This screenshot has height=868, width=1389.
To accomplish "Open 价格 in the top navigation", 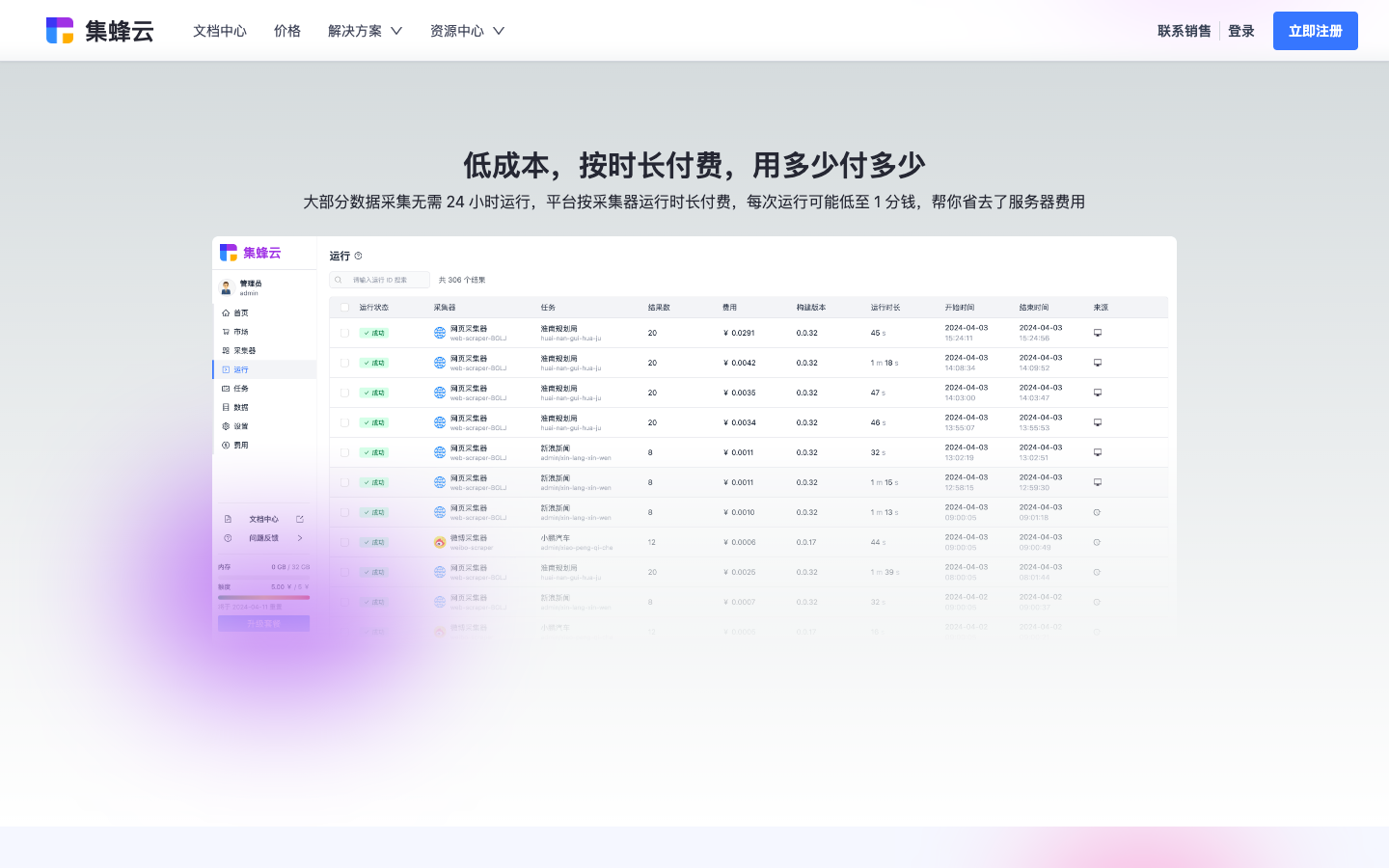I will coord(287,31).
